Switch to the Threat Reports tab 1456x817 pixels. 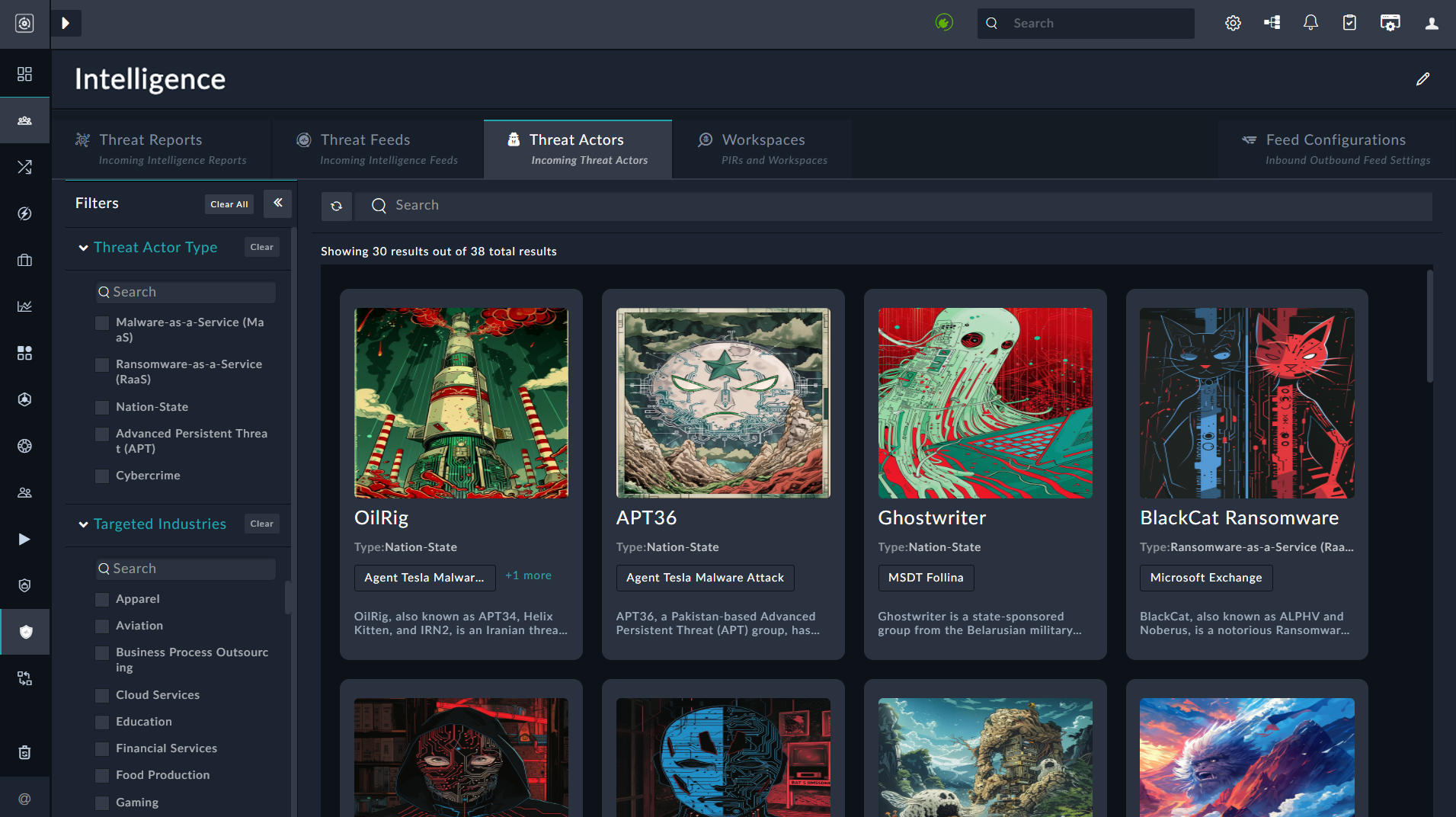point(162,149)
